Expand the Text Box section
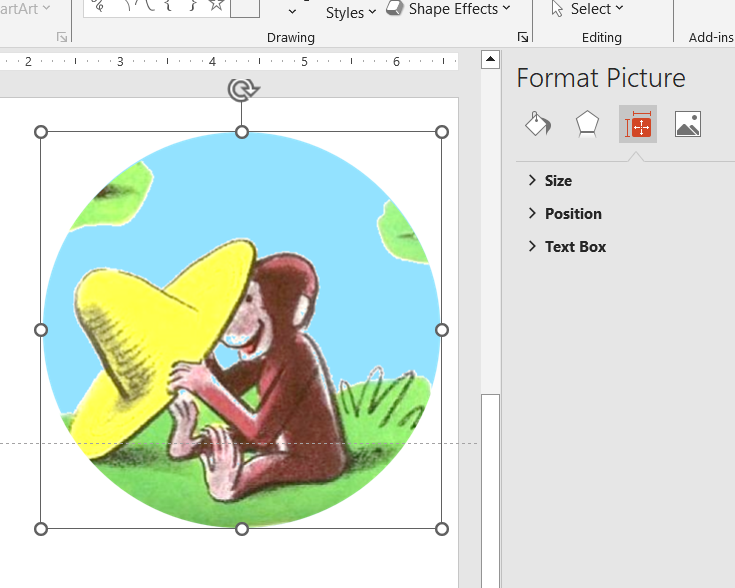 (x=567, y=247)
